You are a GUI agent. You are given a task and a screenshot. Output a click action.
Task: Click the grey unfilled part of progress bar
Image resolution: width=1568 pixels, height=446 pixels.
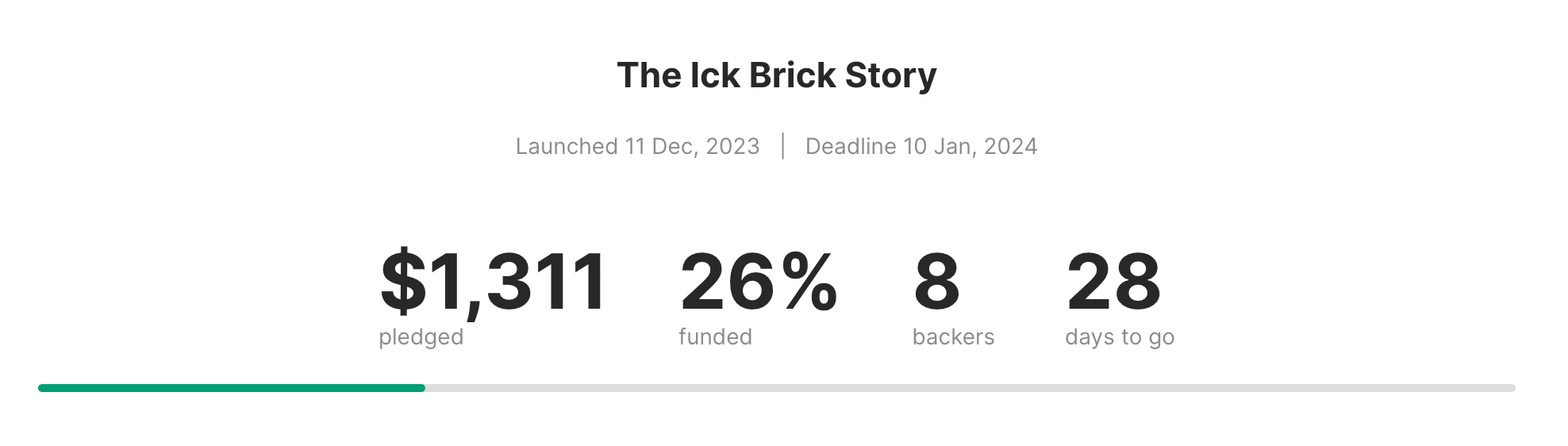pyautogui.click(x=970, y=388)
